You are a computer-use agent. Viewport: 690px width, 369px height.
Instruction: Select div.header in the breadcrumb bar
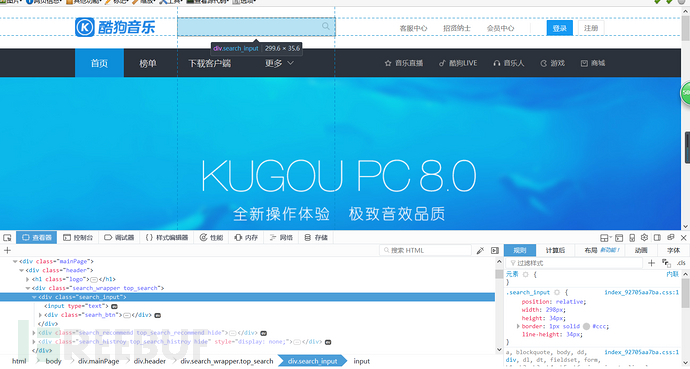[150, 361]
